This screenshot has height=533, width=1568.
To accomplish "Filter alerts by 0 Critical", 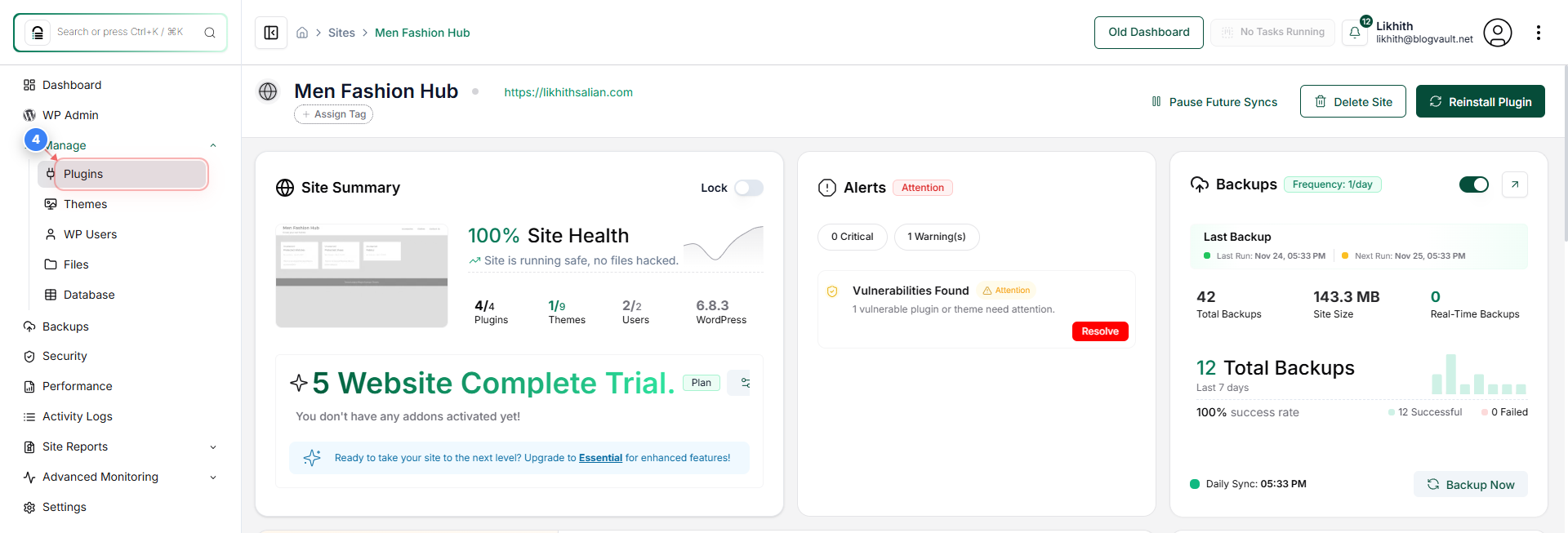I will click(852, 237).
